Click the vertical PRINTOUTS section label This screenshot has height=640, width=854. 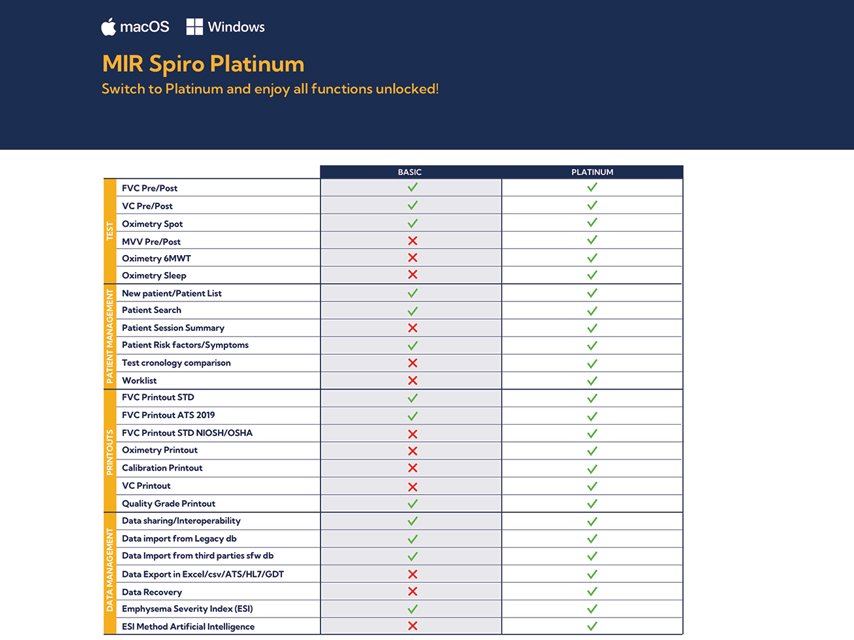coord(110,451)
